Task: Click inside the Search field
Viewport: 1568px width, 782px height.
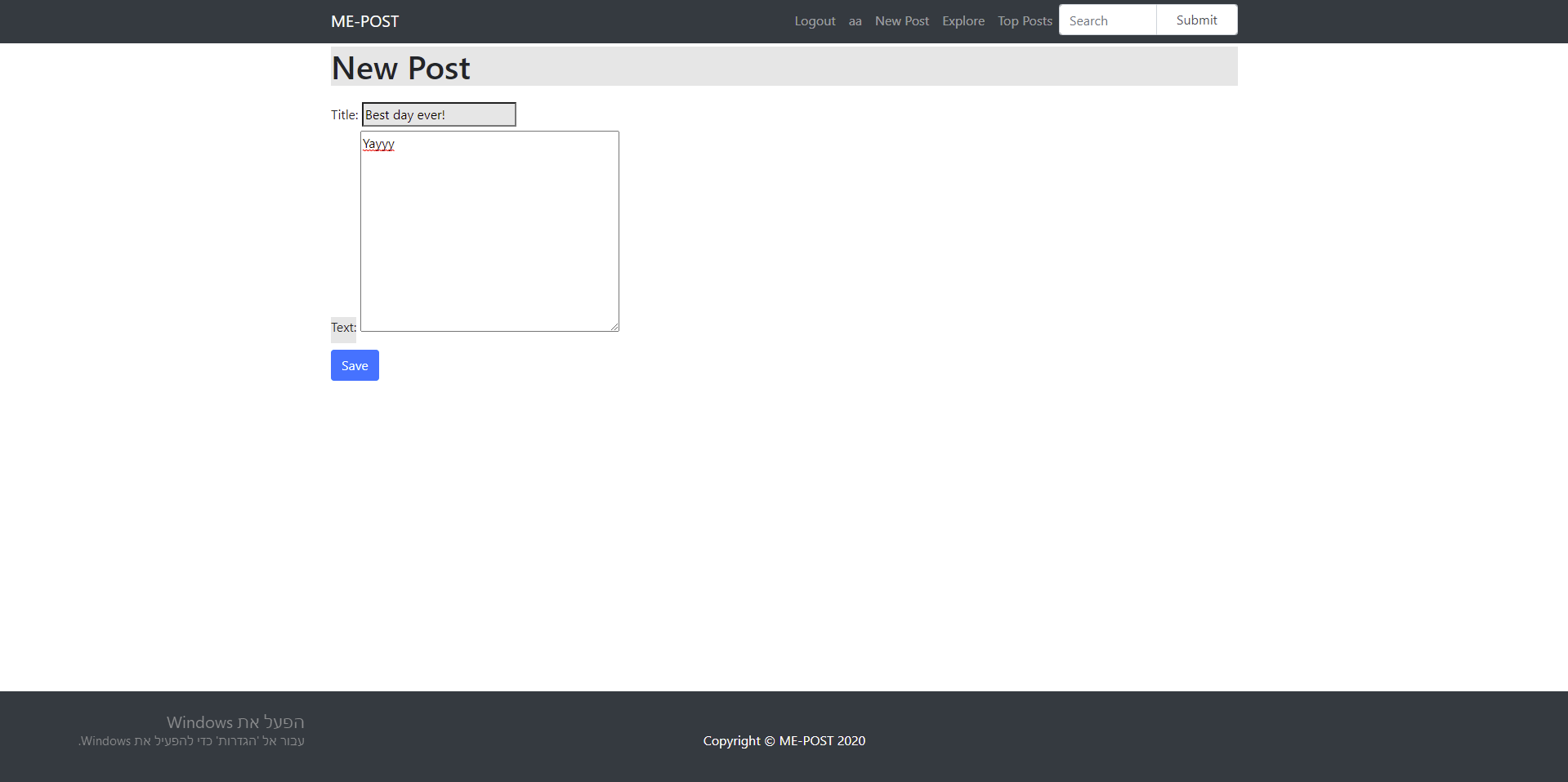Action: 1107,20
